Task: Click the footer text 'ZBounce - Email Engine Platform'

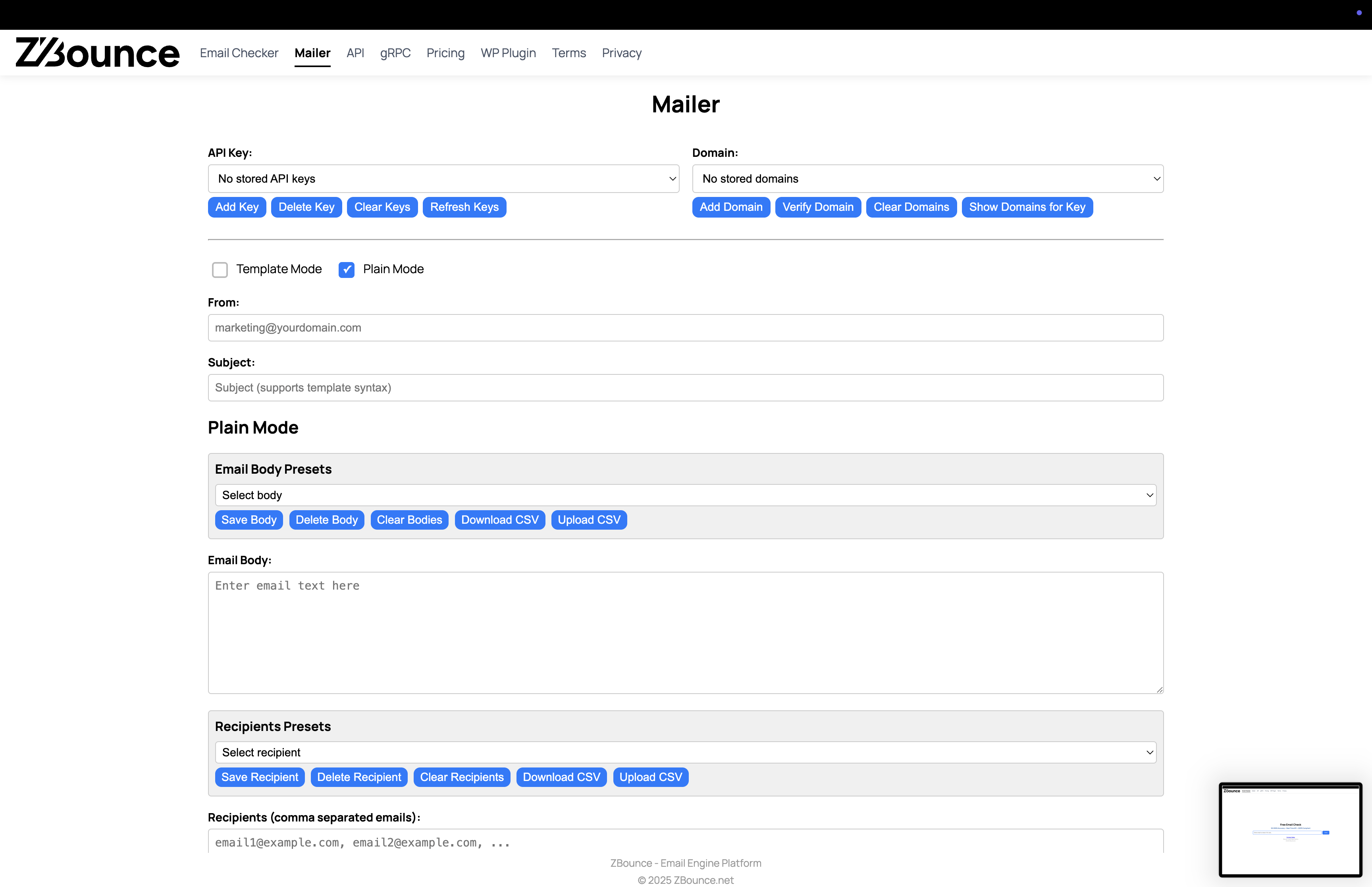Action: 686,864
